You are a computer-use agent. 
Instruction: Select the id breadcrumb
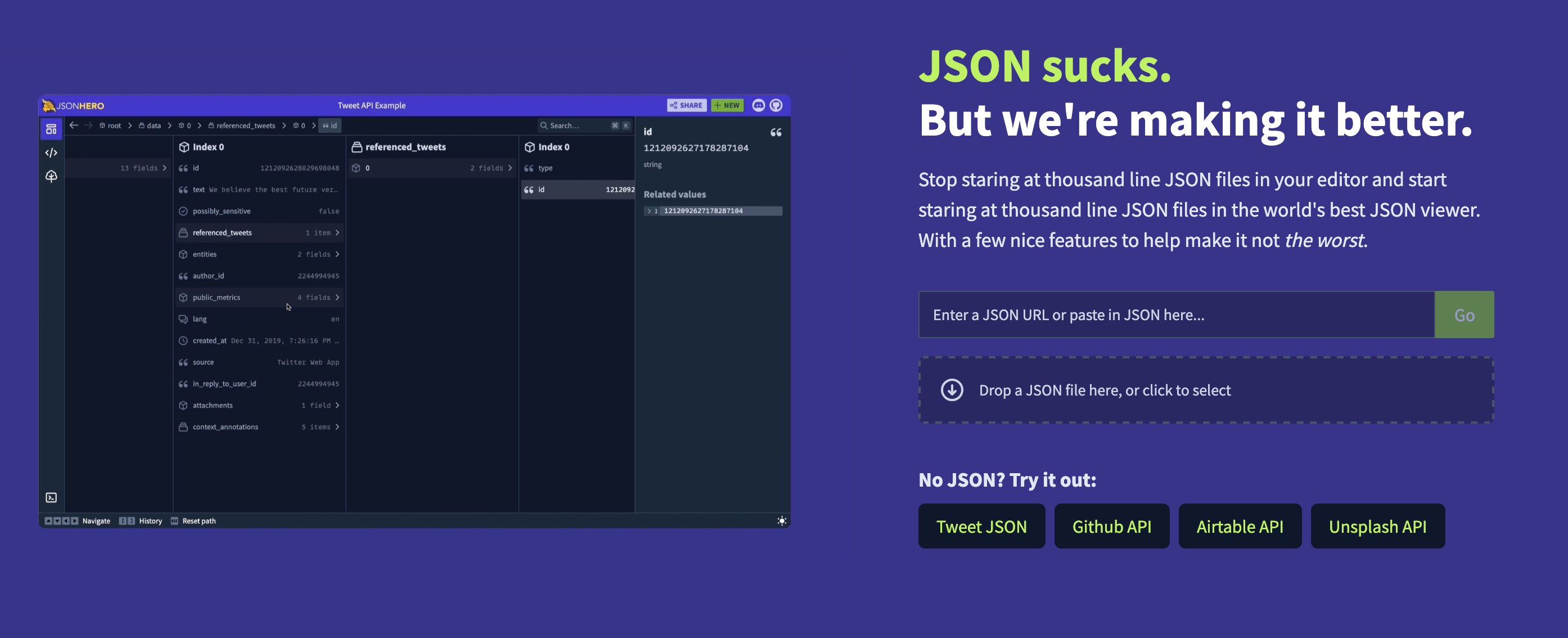330,125
